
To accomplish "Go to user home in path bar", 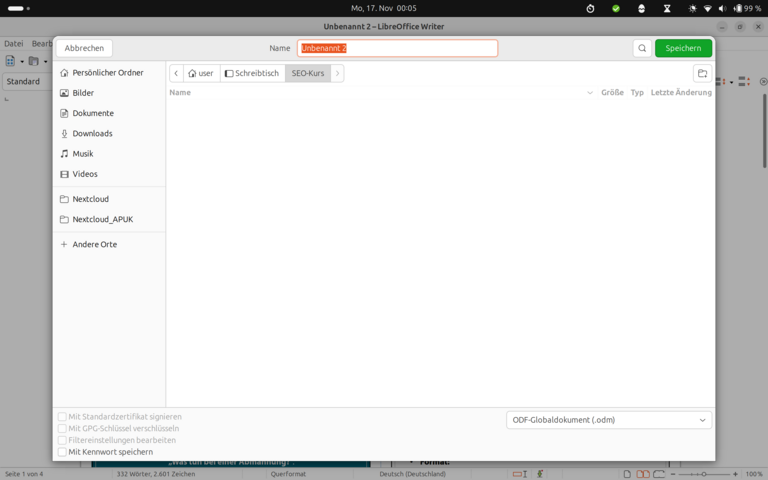I will point(201,73).
